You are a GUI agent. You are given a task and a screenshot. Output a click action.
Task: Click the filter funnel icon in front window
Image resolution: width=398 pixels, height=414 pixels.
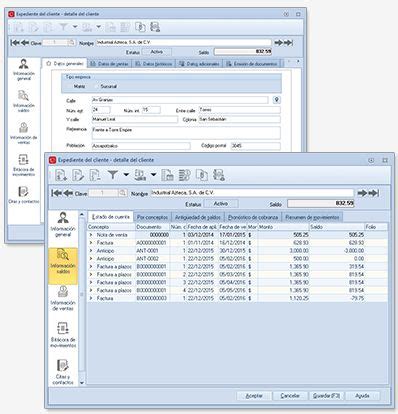click(x=113, y=174)
